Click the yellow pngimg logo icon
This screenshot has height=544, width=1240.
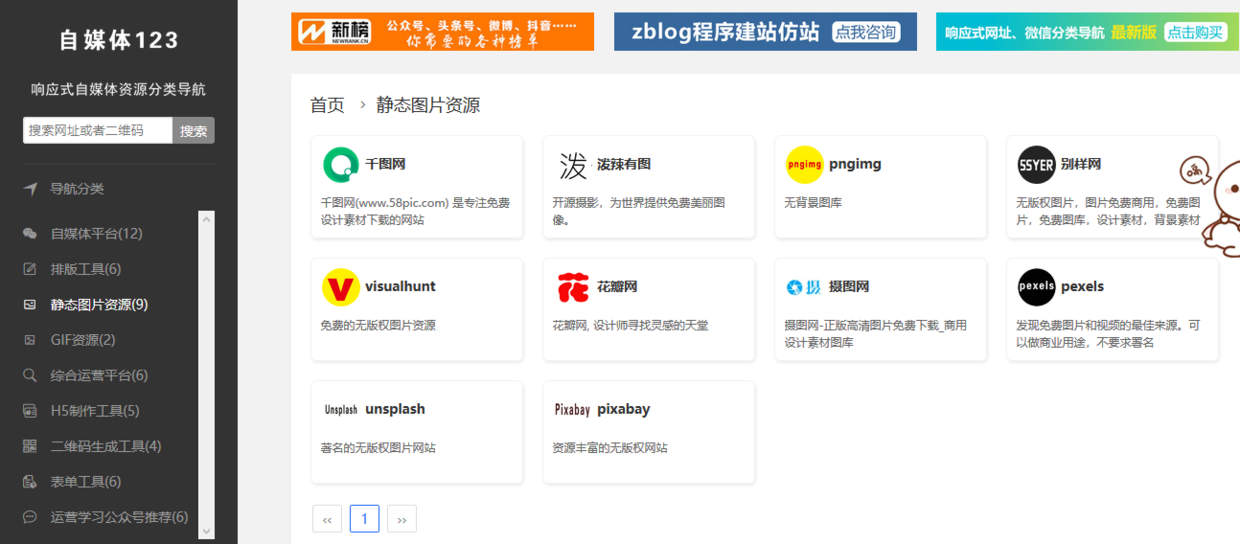[x=804, y=164]
